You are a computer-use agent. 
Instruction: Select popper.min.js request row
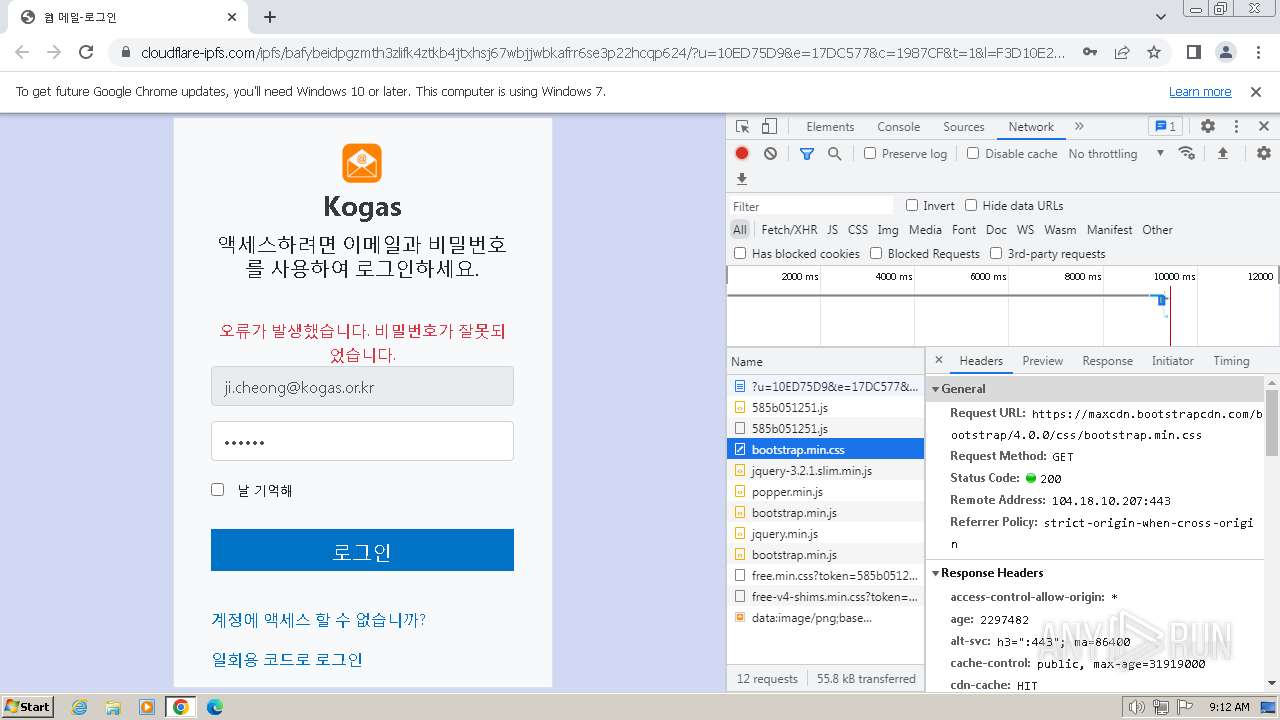pyautogui.click(x=826, y=492)
